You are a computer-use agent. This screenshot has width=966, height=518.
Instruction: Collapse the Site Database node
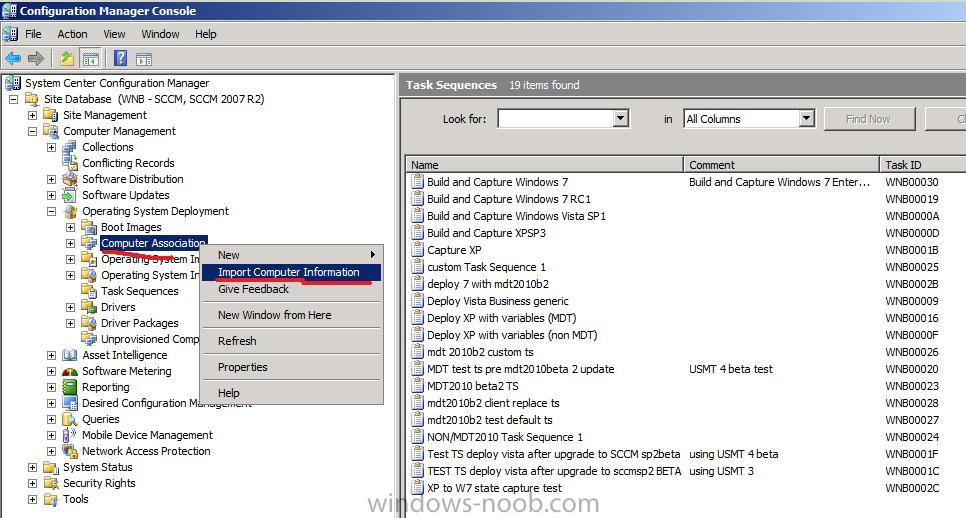(14, 99)
